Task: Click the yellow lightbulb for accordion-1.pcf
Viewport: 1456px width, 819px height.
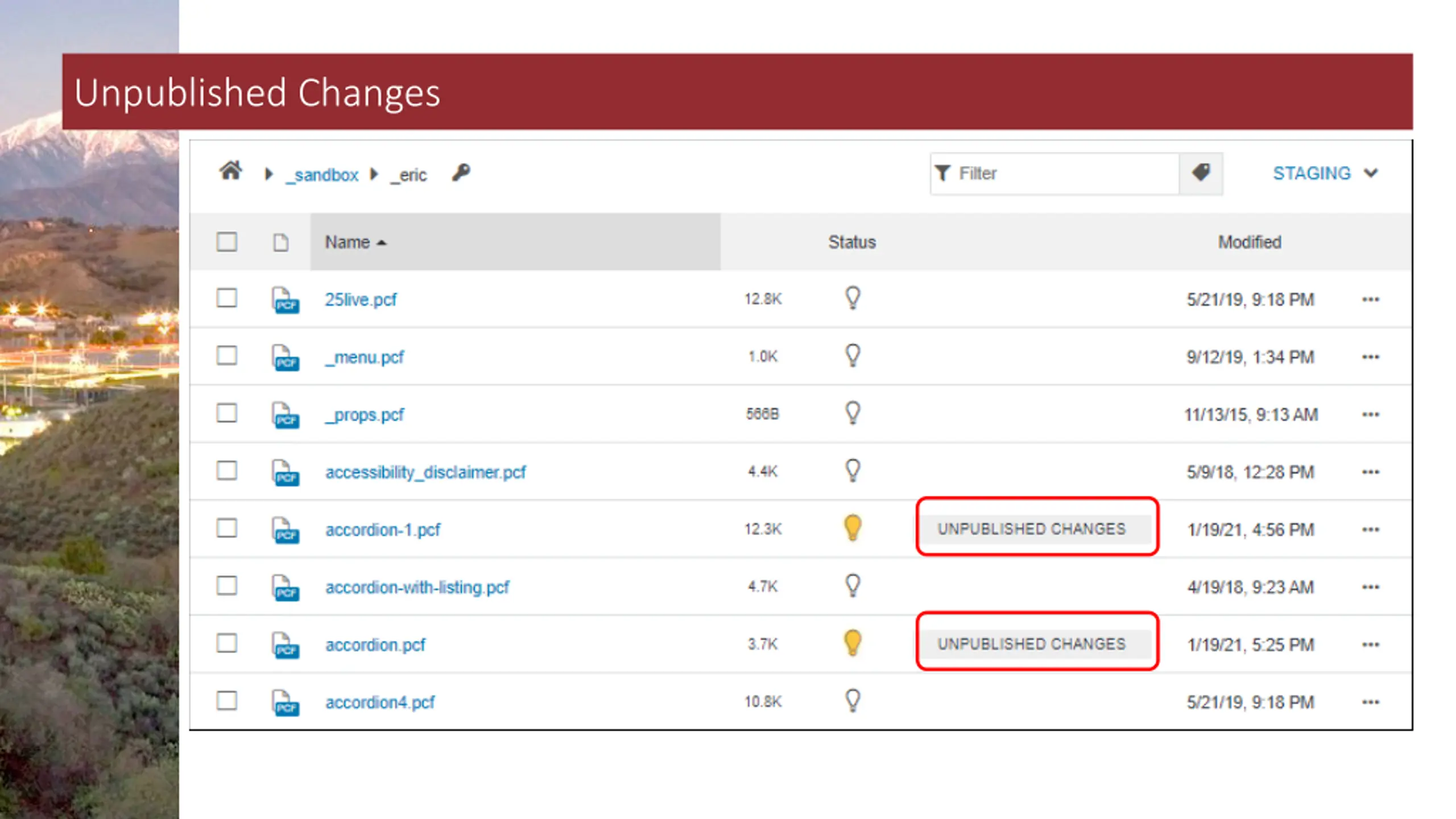Action: click(852, 528)
